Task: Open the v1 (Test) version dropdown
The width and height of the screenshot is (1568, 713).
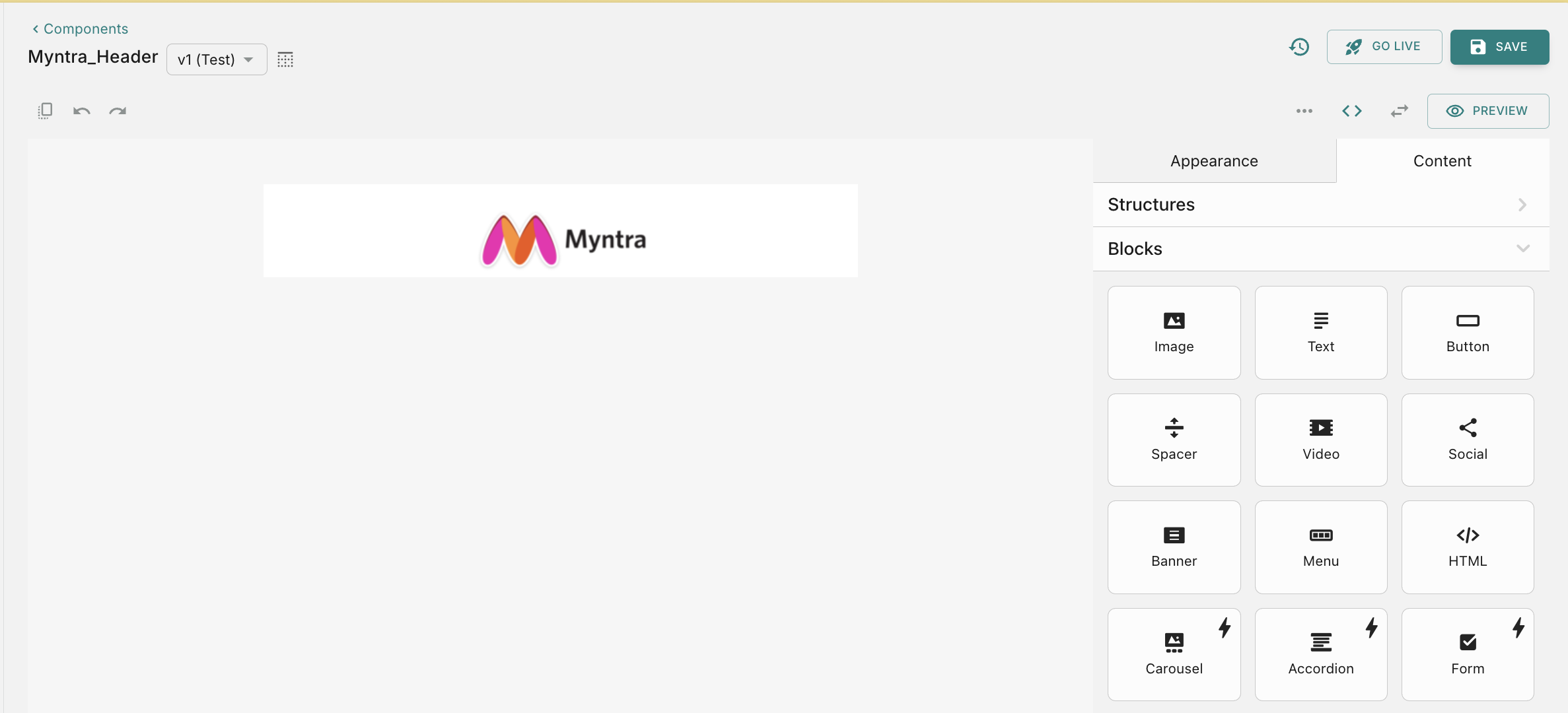Action: [x=216, y=59]
